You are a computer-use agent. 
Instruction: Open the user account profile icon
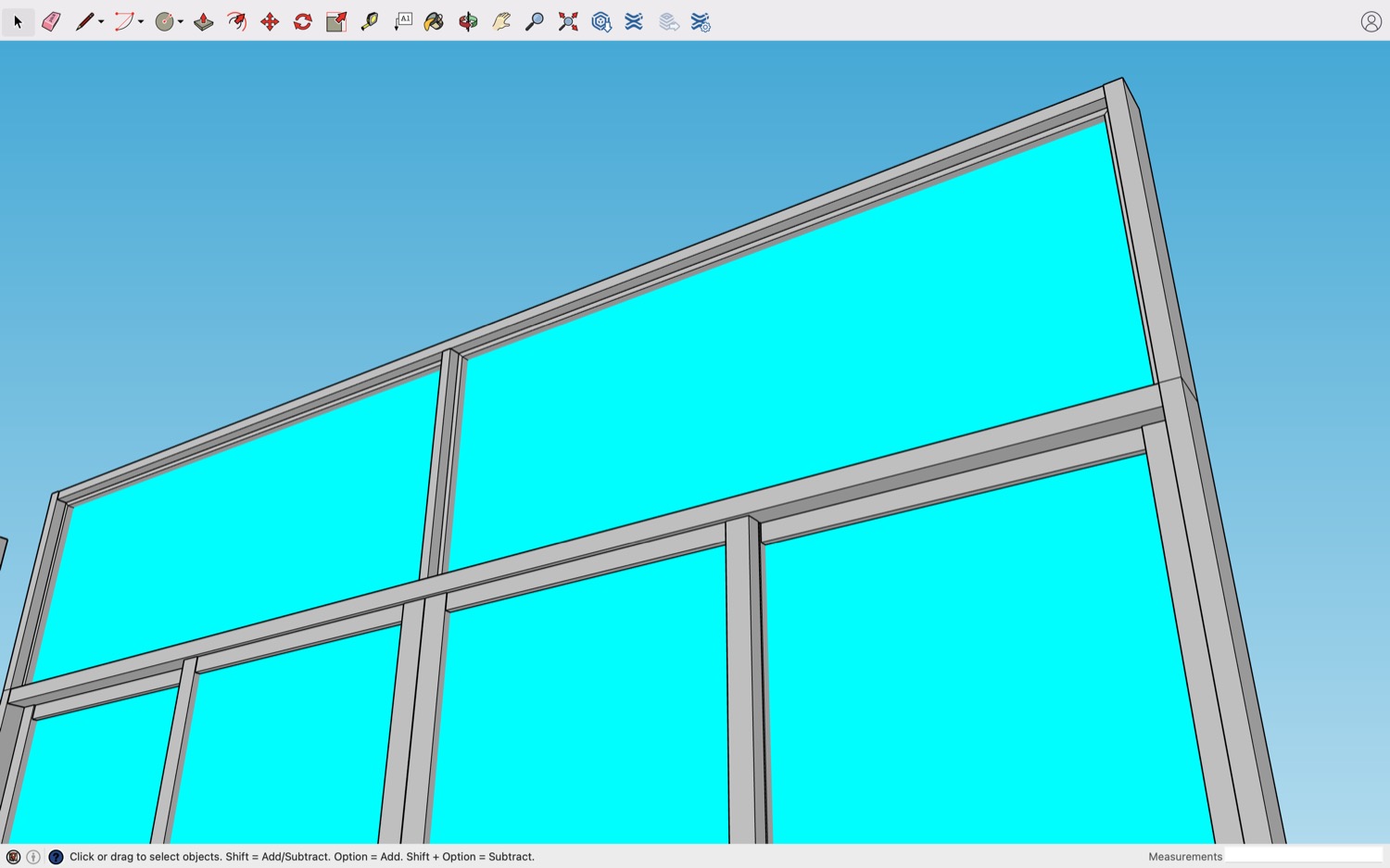(x=1371, y=21)
